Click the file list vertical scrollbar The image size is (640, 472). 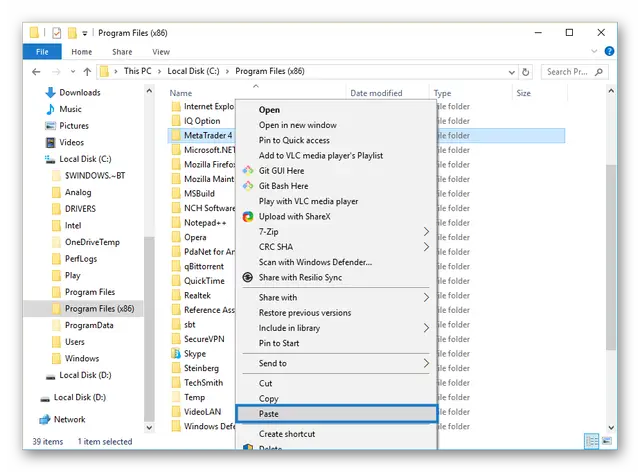(611, 257)
